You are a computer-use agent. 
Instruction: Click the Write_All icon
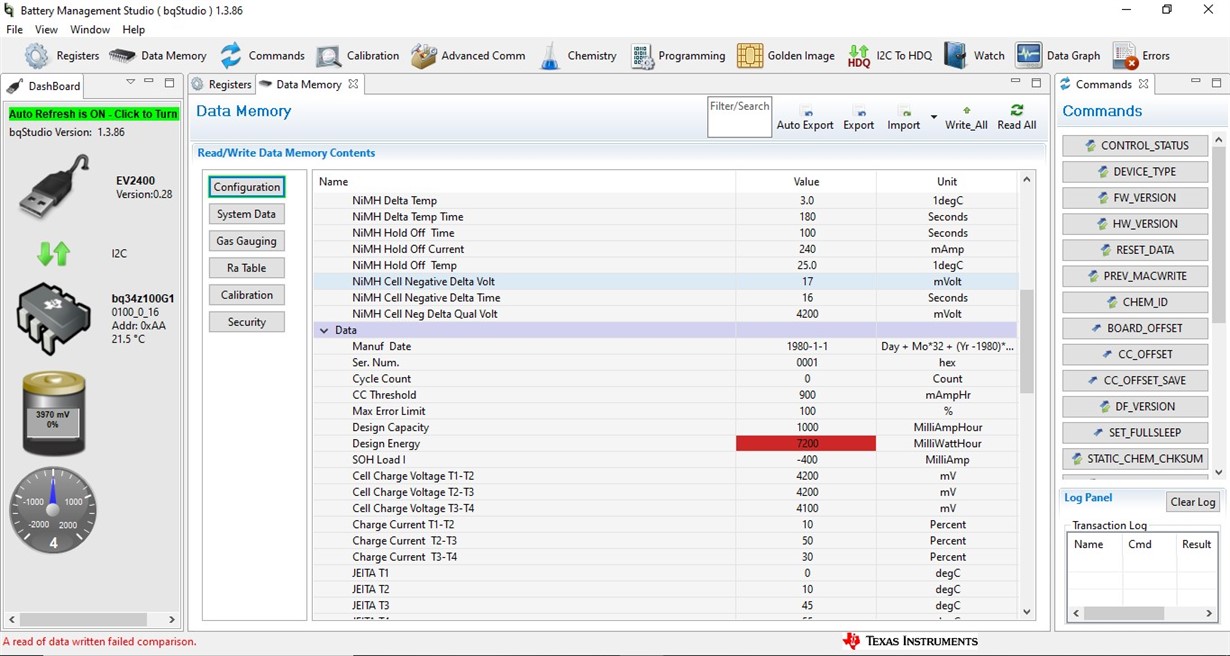click(966, 118)
